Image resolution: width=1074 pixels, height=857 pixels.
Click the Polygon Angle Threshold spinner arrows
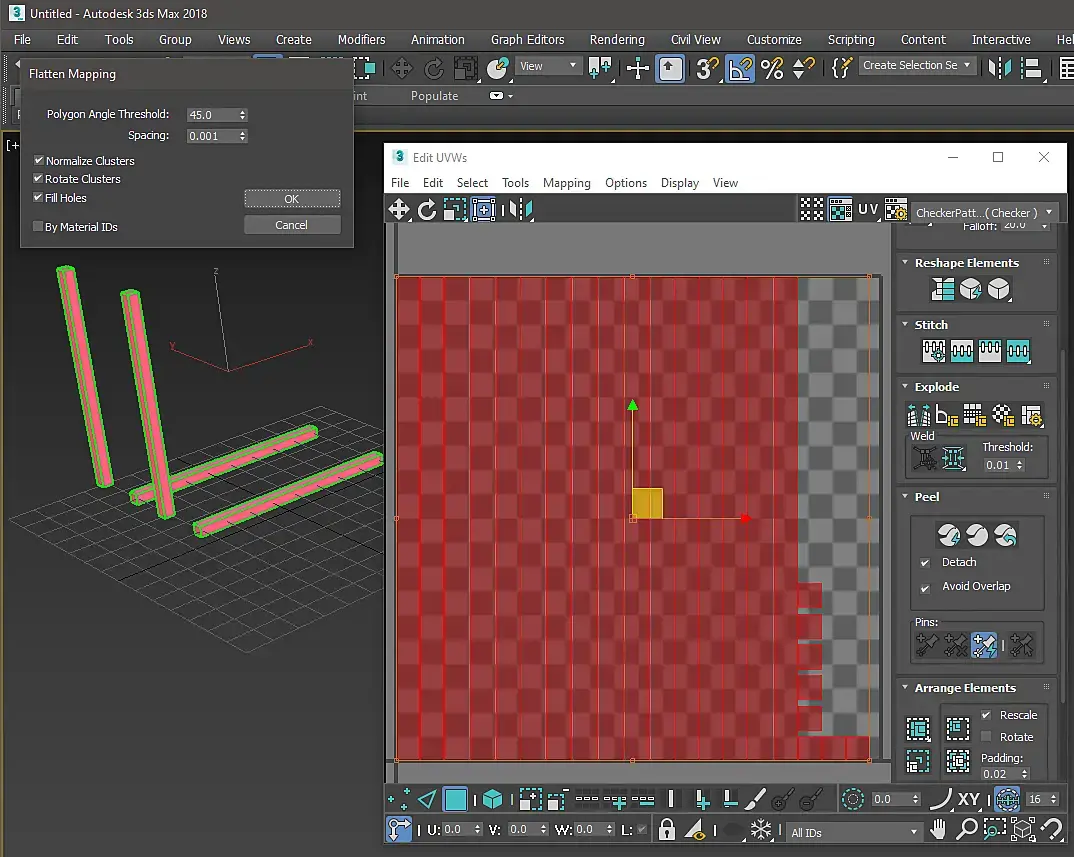click(243, 115)
